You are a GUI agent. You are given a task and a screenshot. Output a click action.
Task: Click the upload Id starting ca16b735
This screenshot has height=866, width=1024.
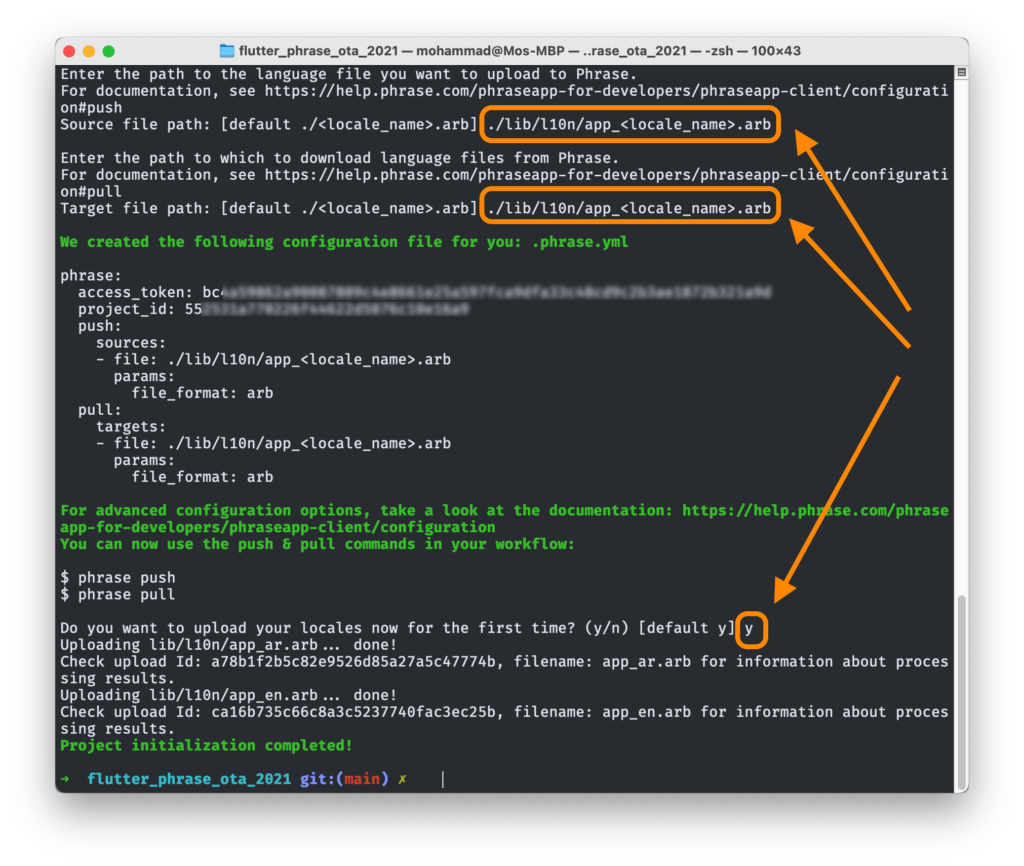[x=353, y=712]
